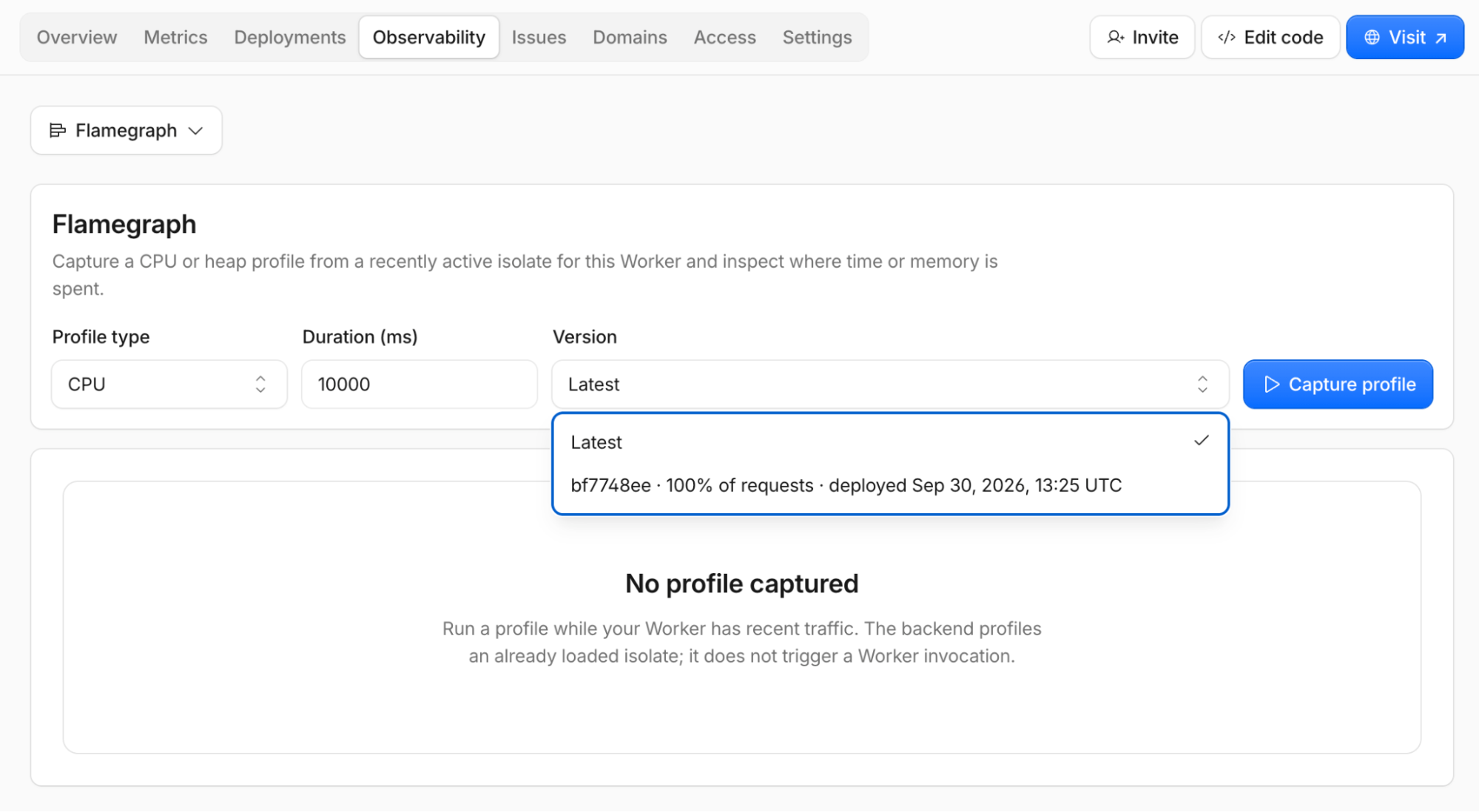Click the Visit button
Screen dimensions: 1479x812
point(1405,37)
